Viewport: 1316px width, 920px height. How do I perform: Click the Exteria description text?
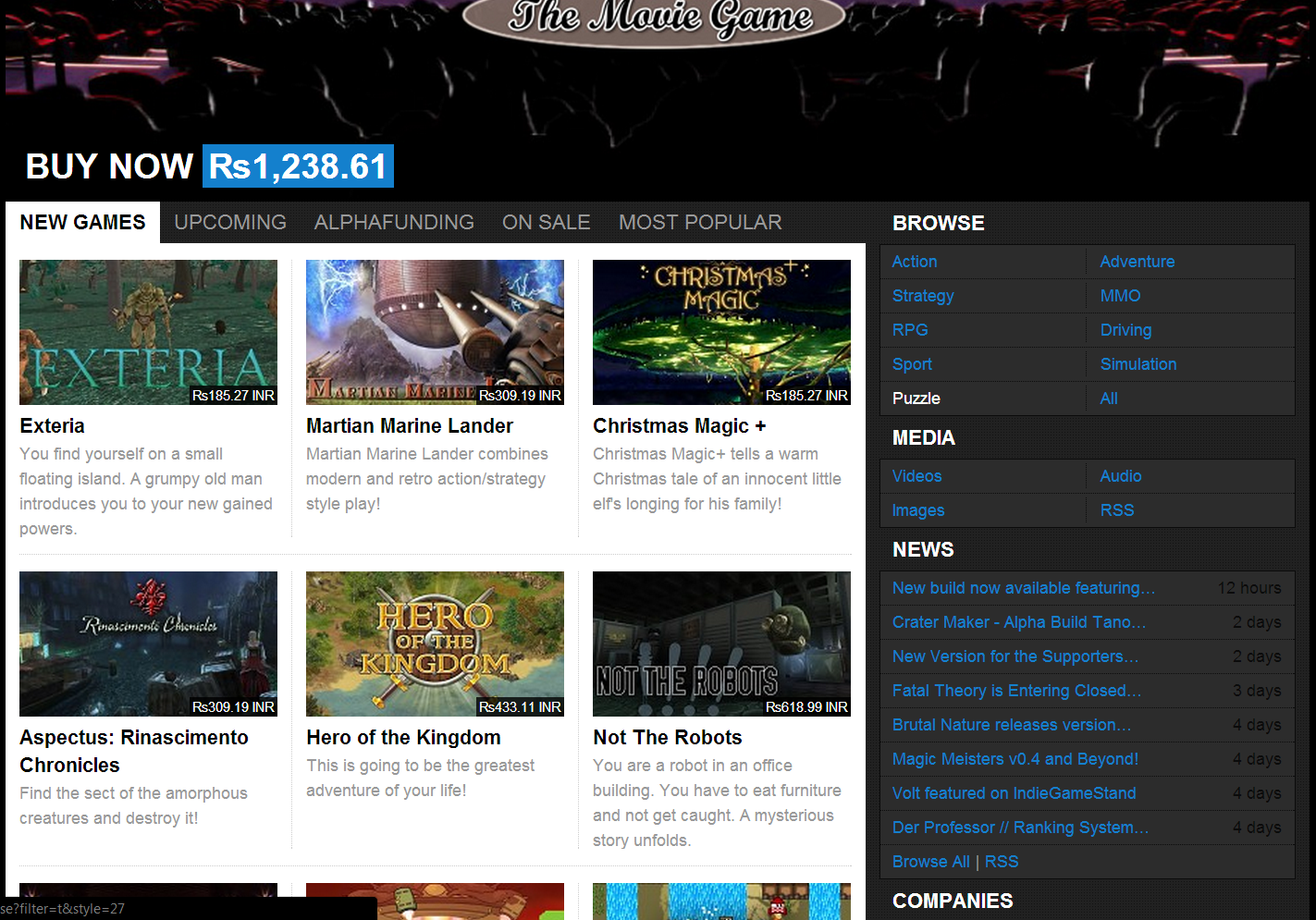coord(146,492)
